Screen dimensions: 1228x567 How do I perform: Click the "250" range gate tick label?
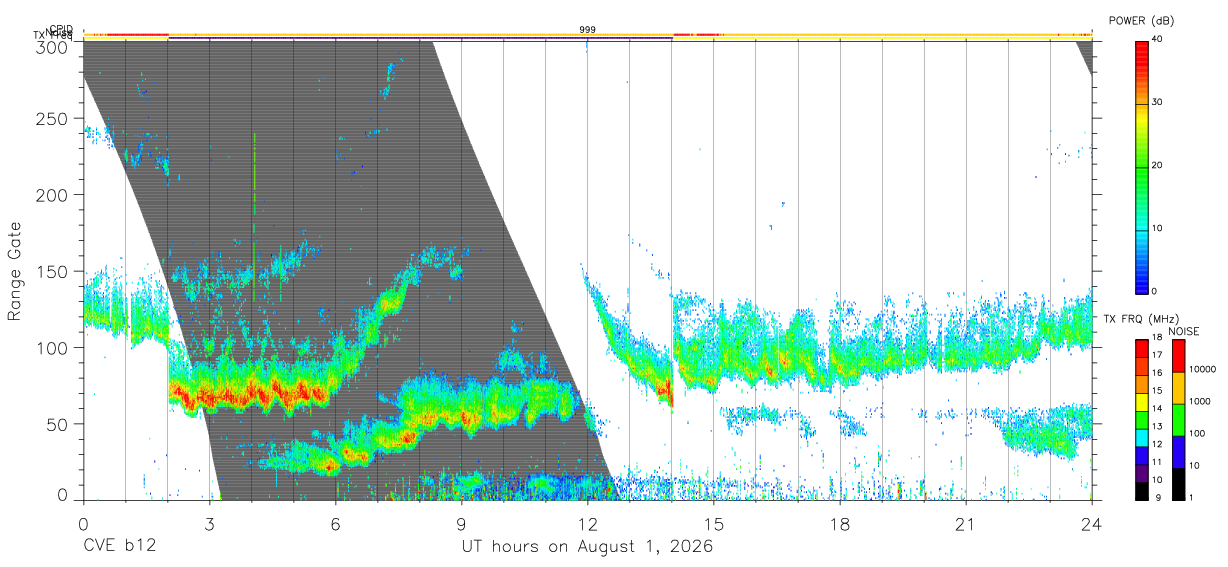tap(53, 118)
